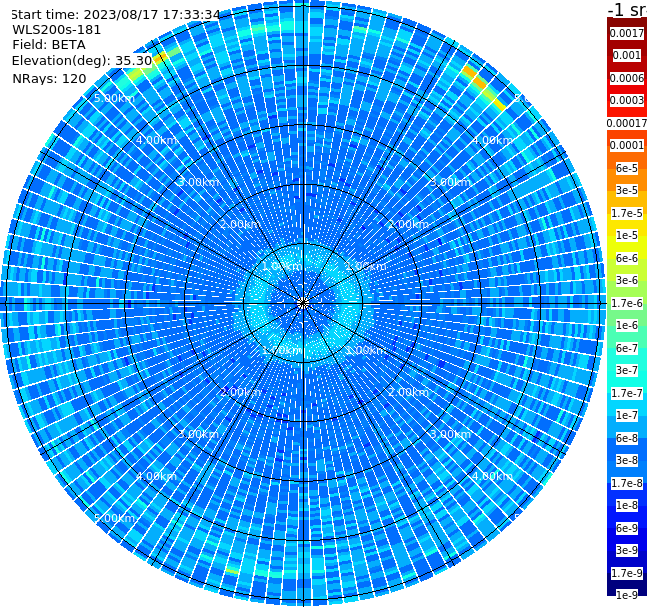Click the 1.7e-6 colorbar label

pyautogui.click(x=627, y=303)
